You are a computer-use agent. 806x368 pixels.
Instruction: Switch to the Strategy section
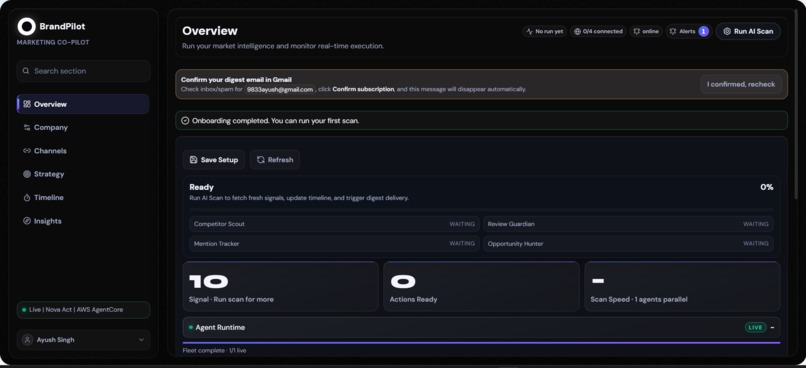tap(83, 174)
